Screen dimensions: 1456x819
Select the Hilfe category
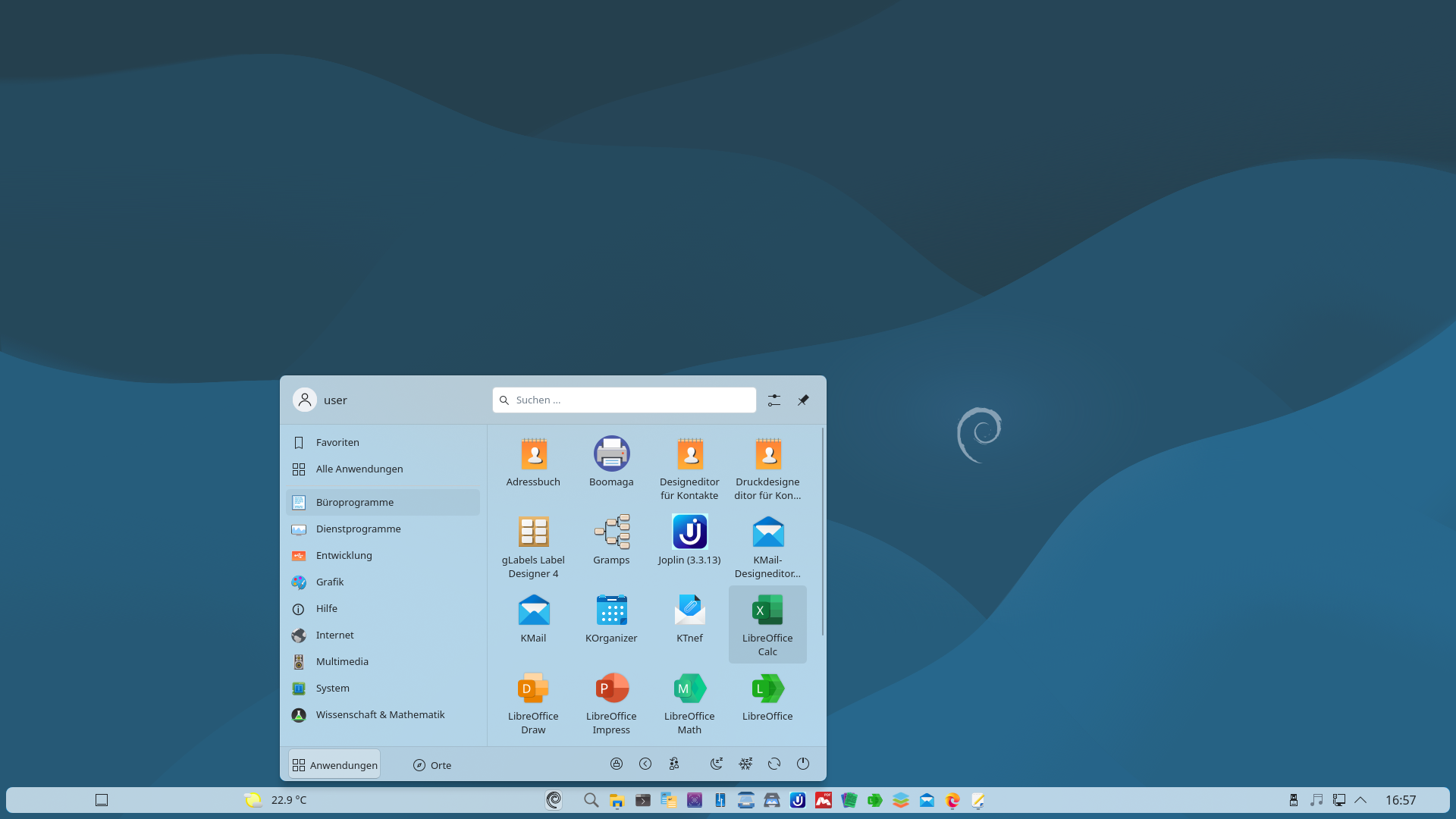pyautogui.click(x=383, y=608)
